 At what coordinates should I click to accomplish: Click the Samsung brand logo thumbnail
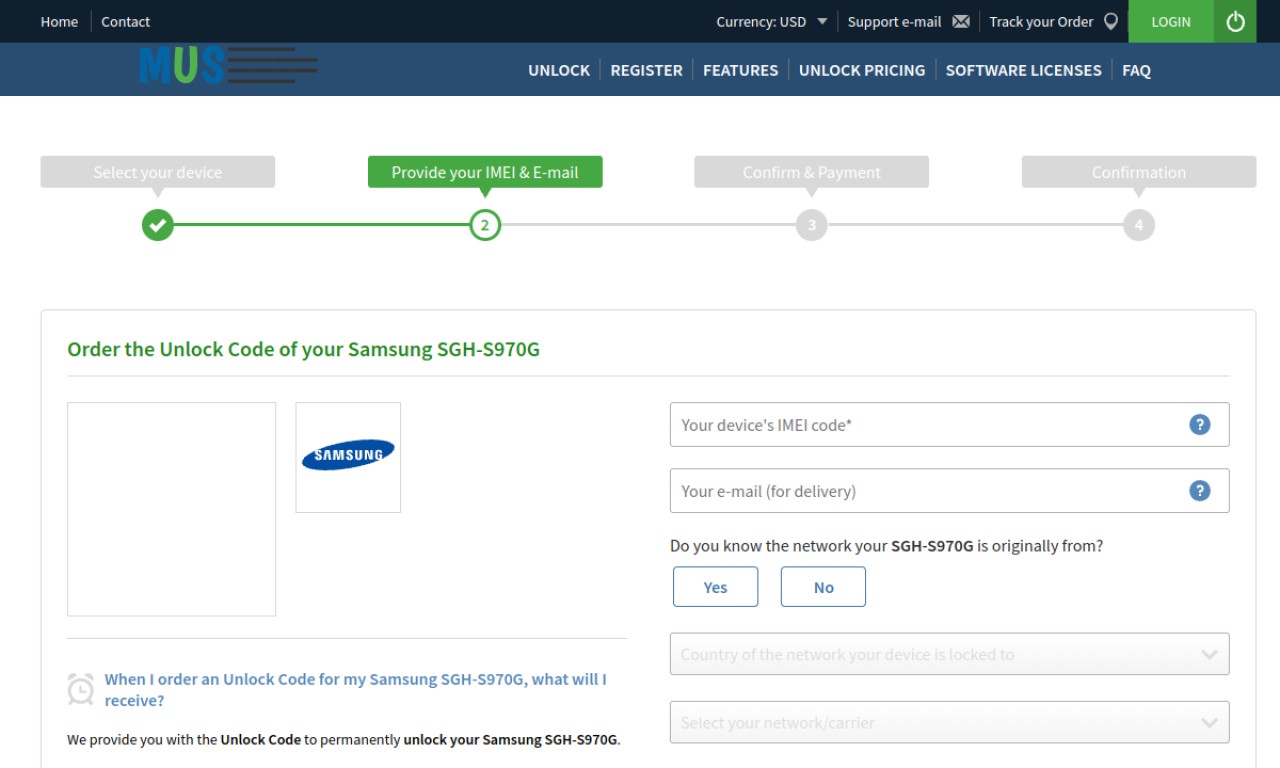pos(348,457)
